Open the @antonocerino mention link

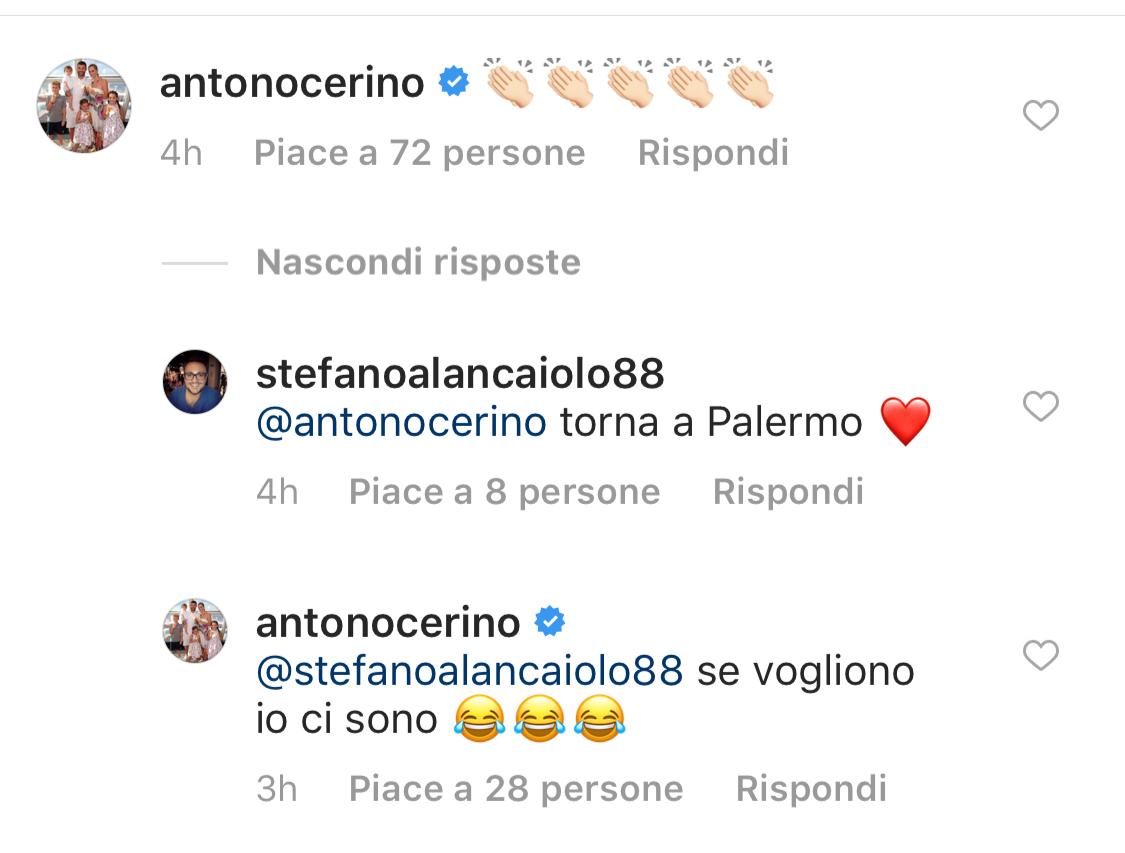click(401, 422)
